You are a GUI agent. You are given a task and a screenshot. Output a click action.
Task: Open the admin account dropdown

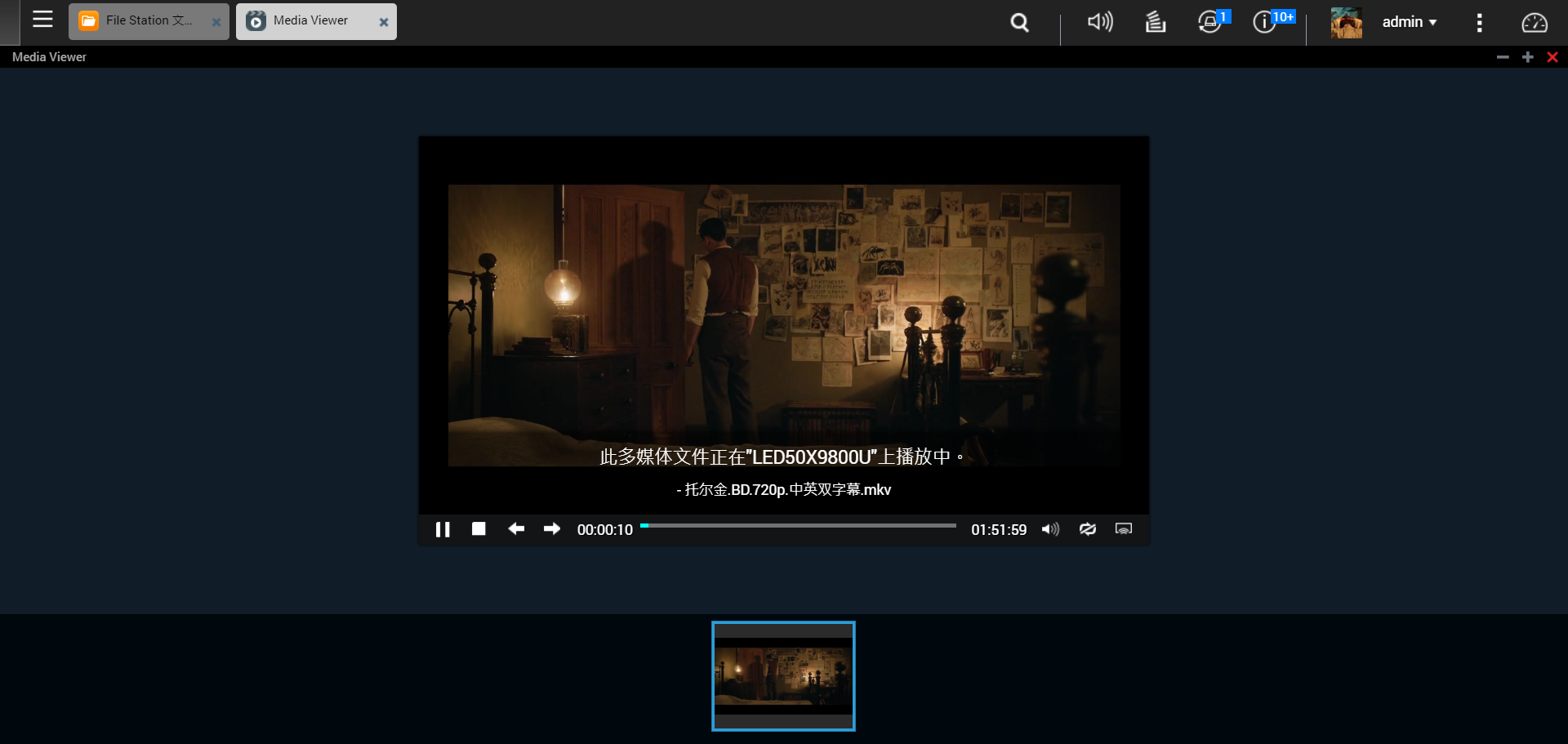click(x=1408, y=22)
